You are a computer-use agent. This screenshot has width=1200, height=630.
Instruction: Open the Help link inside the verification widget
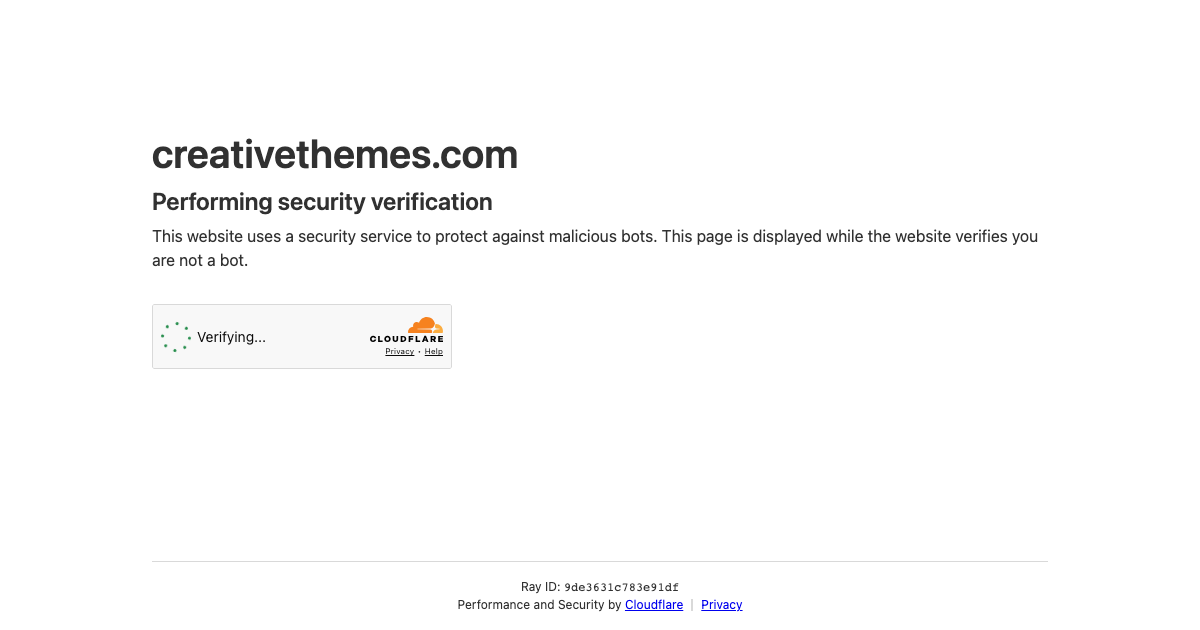point(433,352)
